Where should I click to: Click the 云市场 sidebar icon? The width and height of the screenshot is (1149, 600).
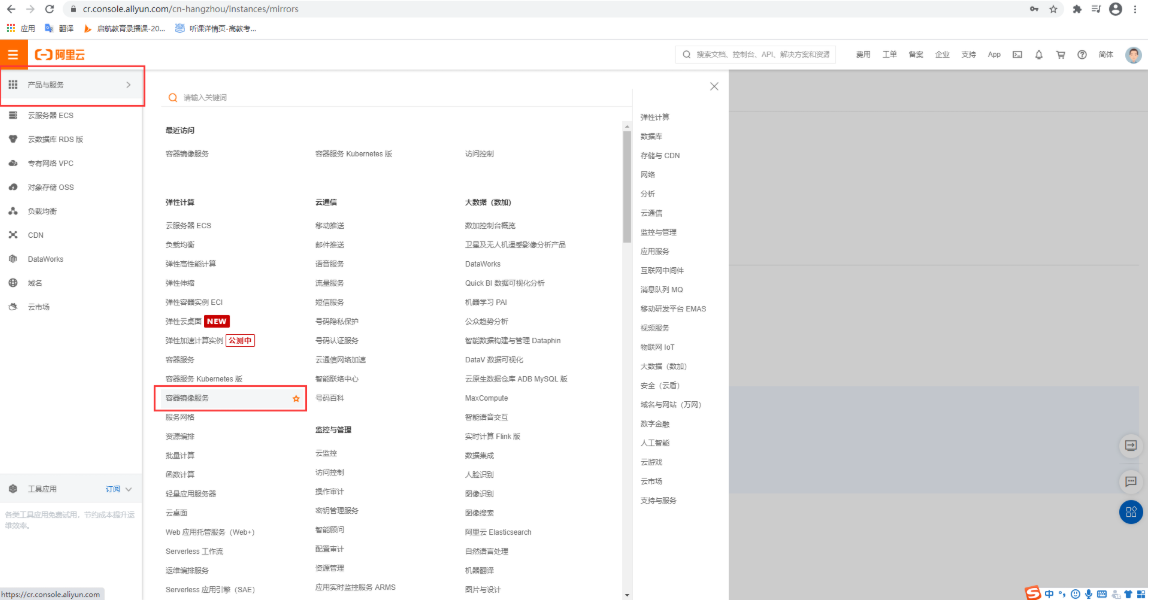[13, 307]
